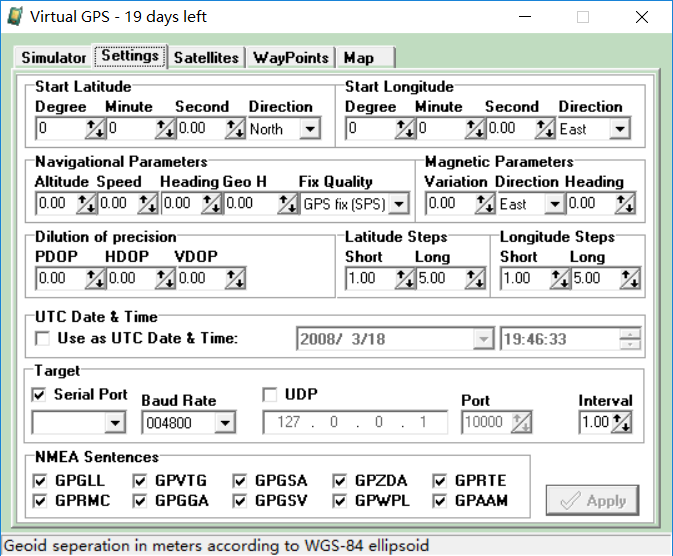673x556 pixels.
Task: Open the Serial Port selection dropdown
Action: coord(115,422)
